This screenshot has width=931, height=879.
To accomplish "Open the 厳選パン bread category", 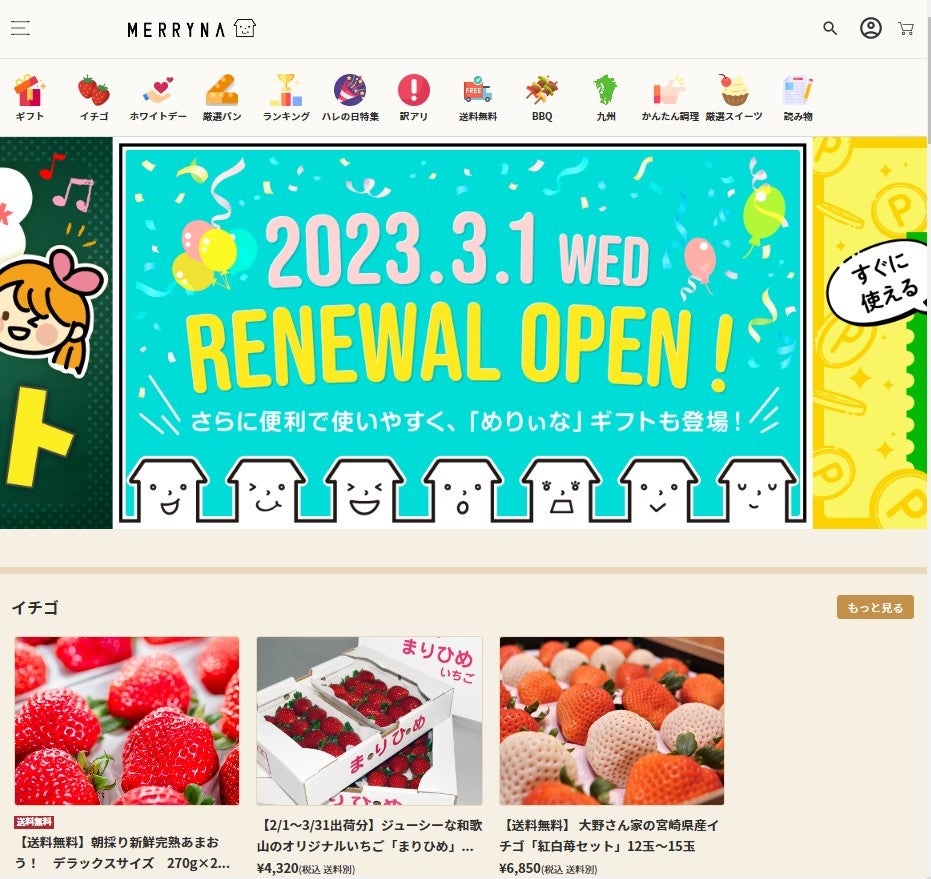I will [221, 98].
